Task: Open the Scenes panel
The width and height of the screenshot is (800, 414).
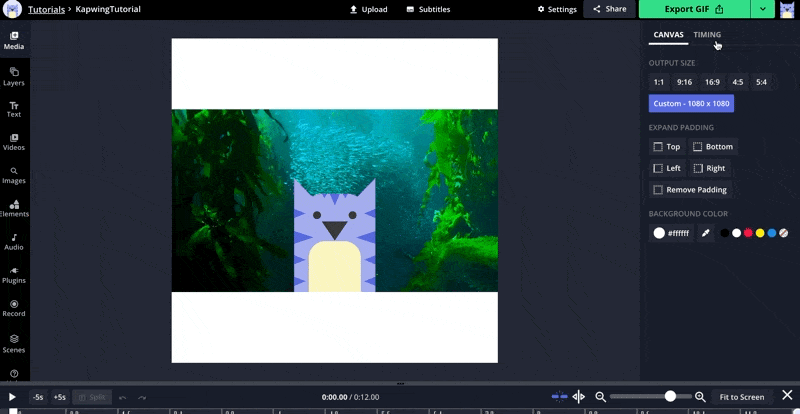Action: (x=14, y=344)
